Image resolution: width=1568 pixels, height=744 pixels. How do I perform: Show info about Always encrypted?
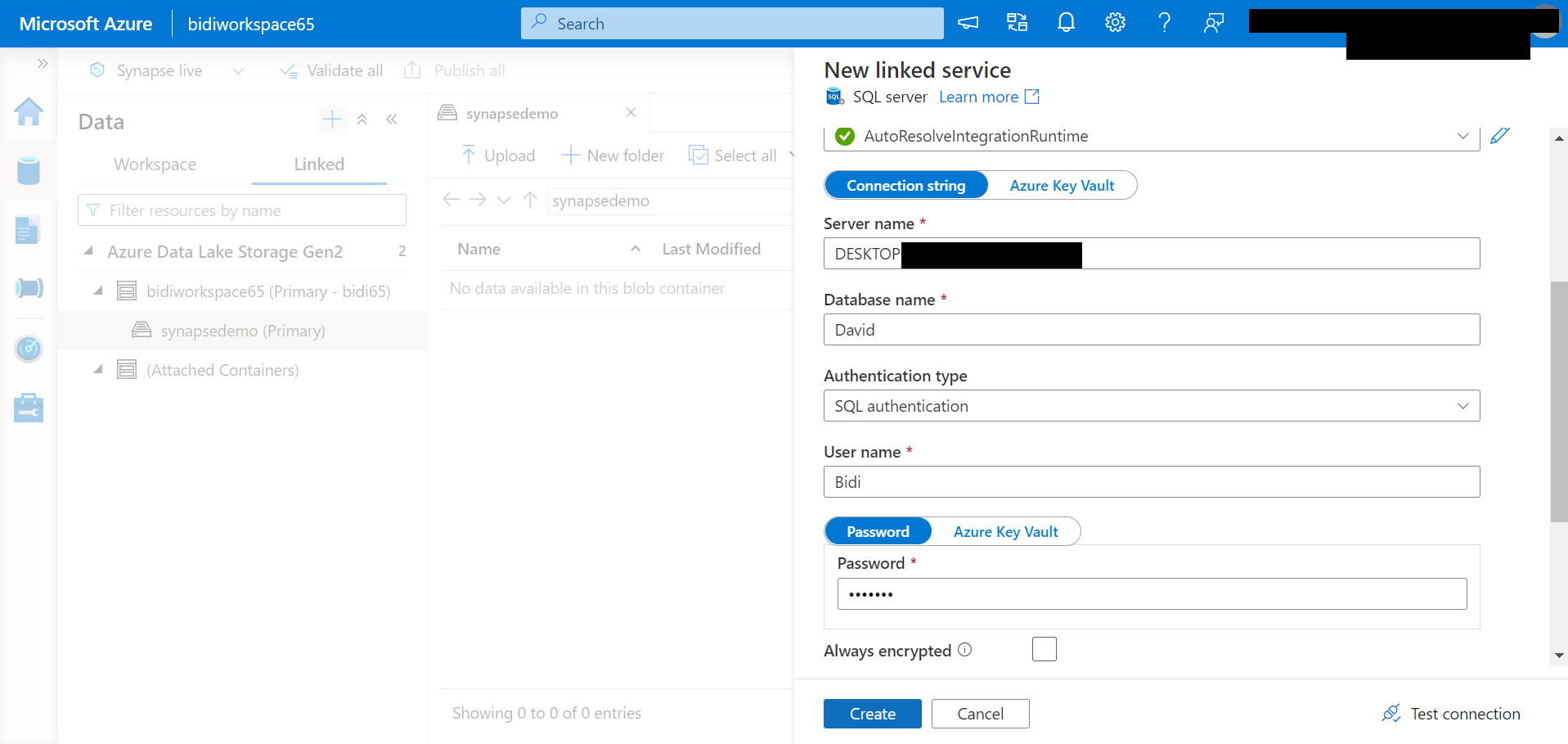coord(965,650)
